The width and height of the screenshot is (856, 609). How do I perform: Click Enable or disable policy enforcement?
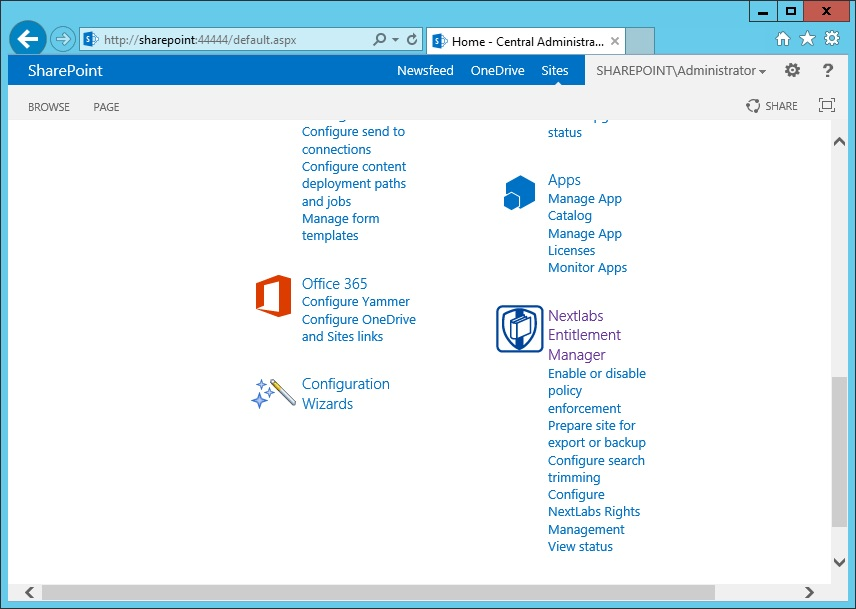tap(597, 391)
